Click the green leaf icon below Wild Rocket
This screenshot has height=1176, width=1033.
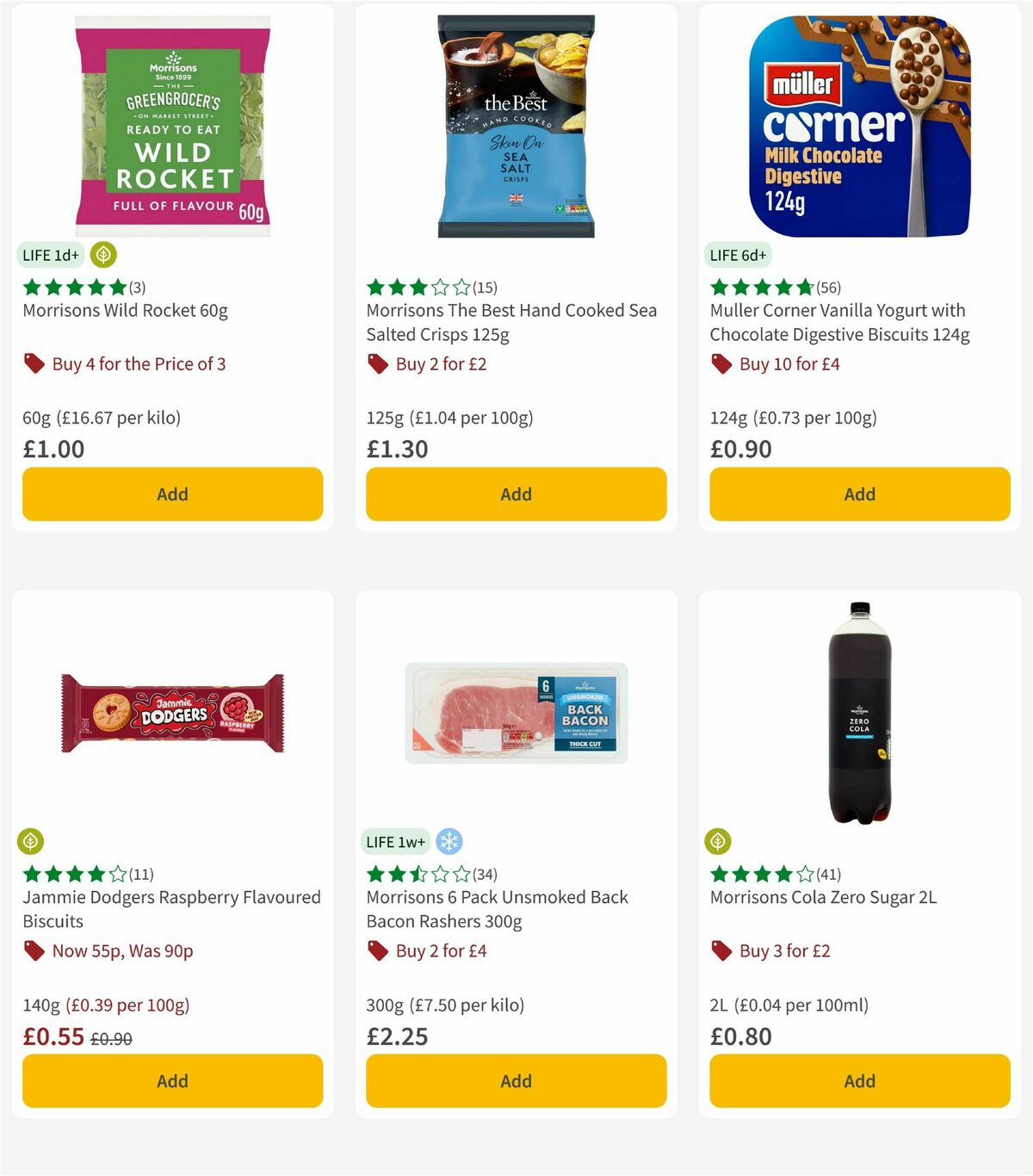pos(103,255)
